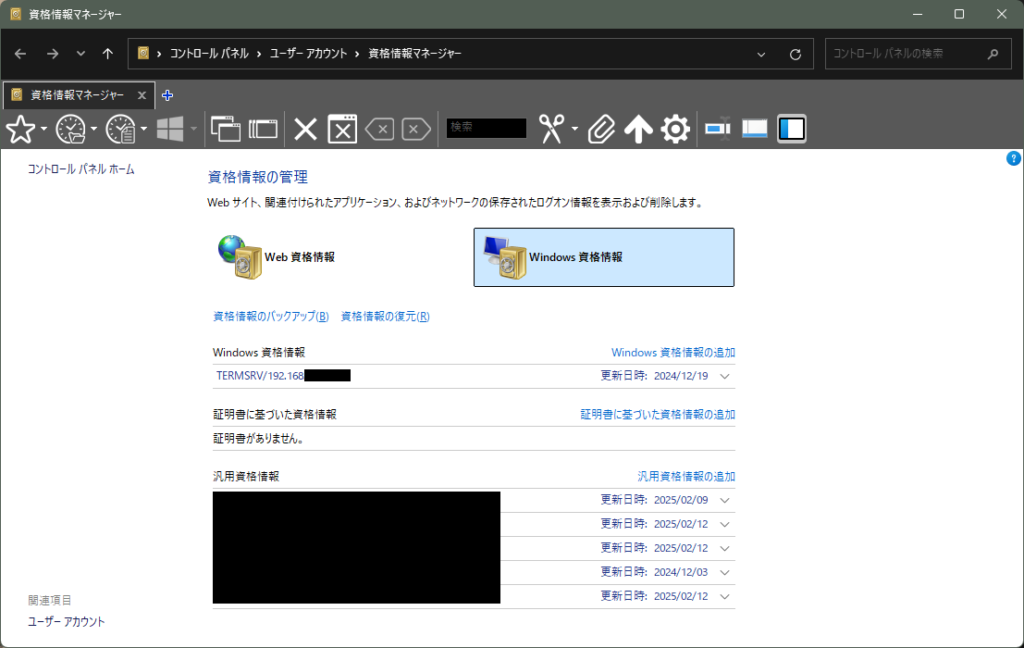This screenshot has width=1024, height=648.
Task: Open the address bar history dropdown
Action: pyautogui.click(x=761, y=54)
